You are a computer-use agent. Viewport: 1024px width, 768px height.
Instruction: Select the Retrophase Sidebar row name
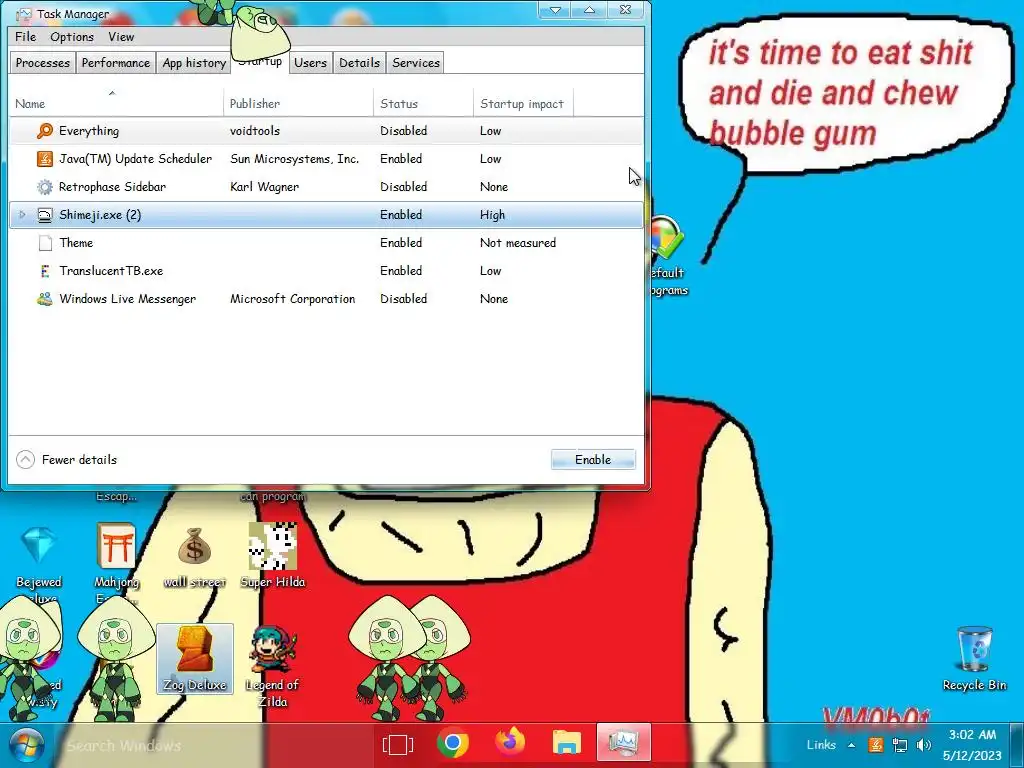(112, 187)
